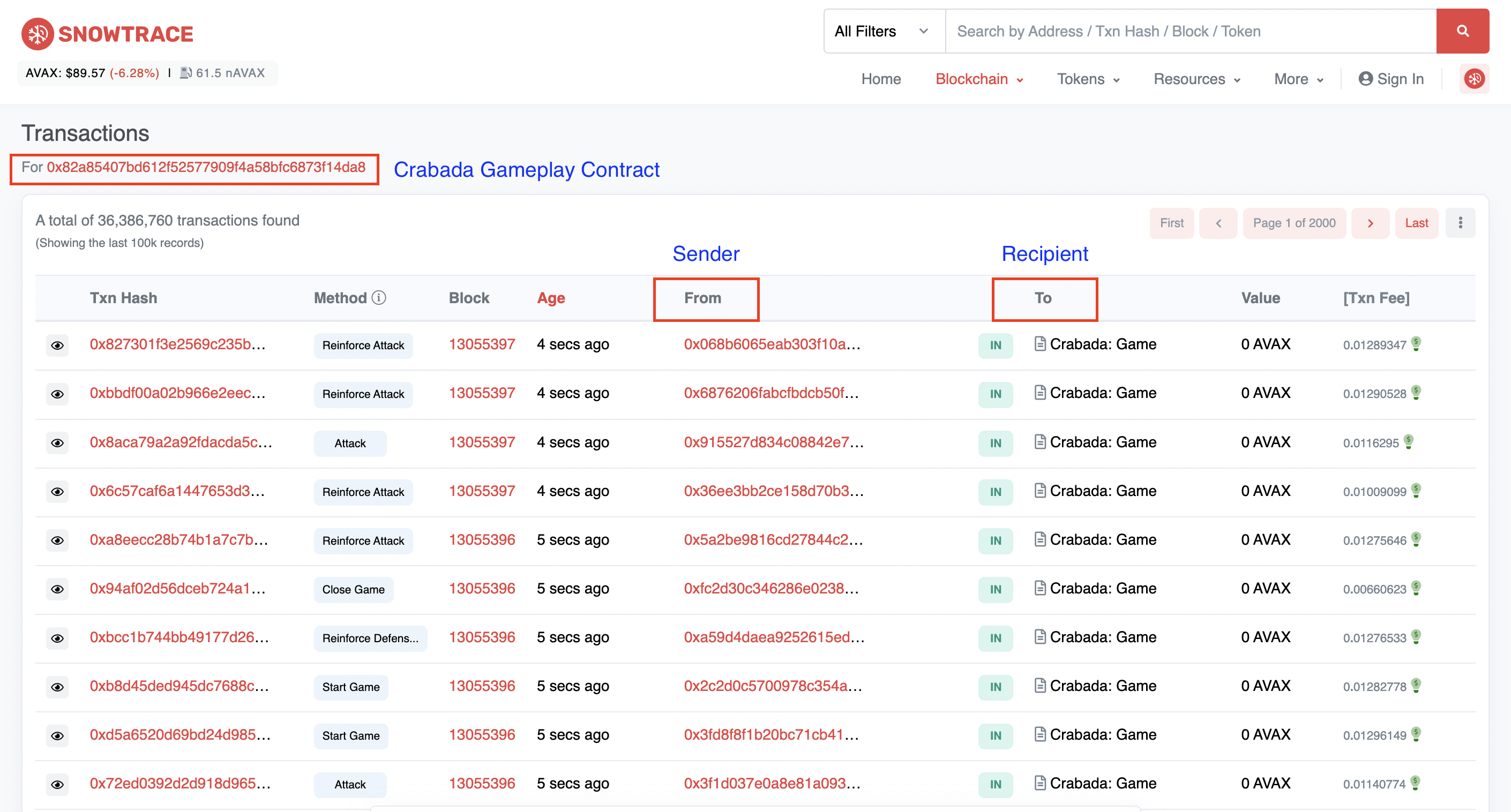1511x812 pixels.
Task: Click the Method column info icon
Action: [379, 298]
